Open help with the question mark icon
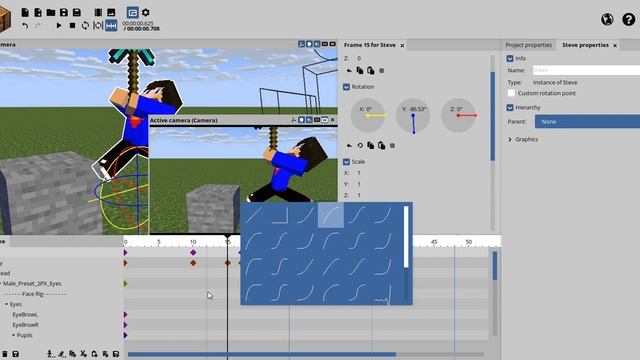This screenshot has width=640, height=360. [x=629, y=19]
